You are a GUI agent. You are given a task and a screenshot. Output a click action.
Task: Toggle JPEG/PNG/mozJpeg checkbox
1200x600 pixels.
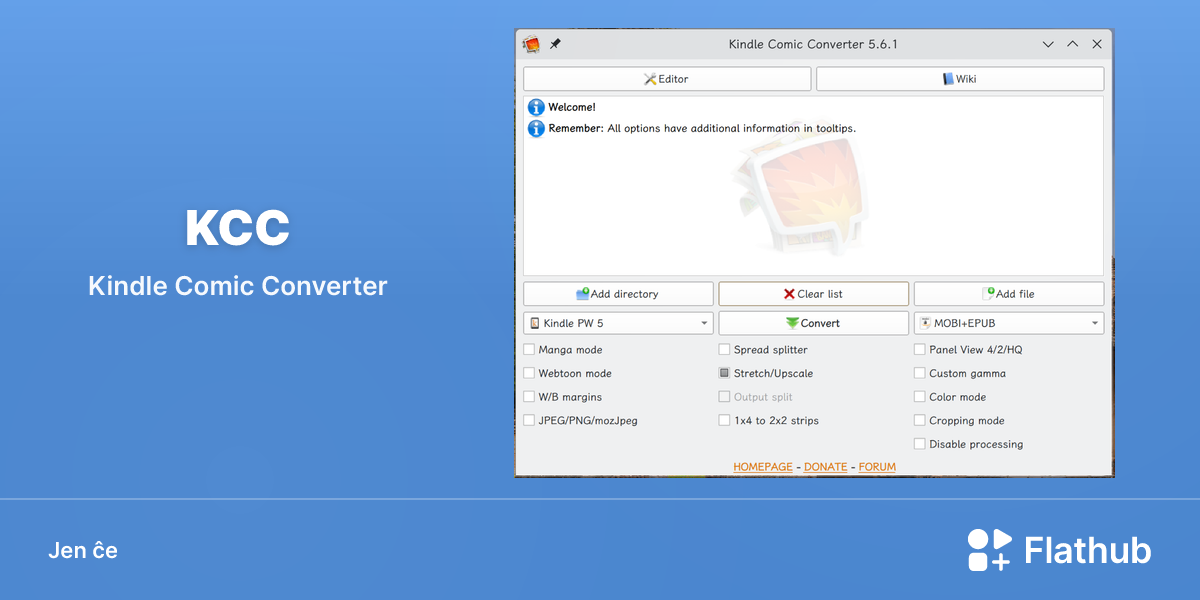(529, 421)
